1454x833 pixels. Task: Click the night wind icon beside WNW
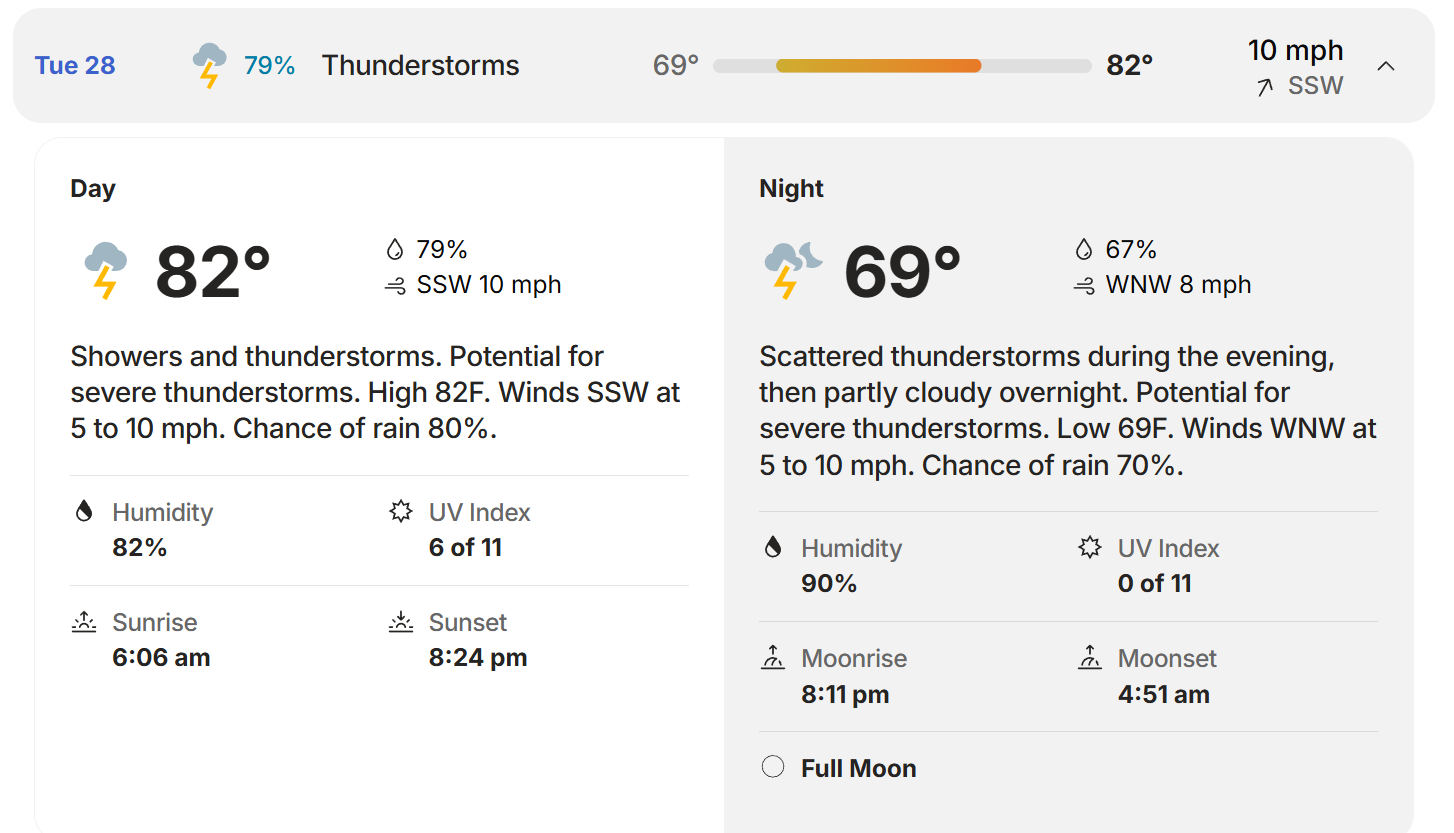click(x=1083, y=286)
